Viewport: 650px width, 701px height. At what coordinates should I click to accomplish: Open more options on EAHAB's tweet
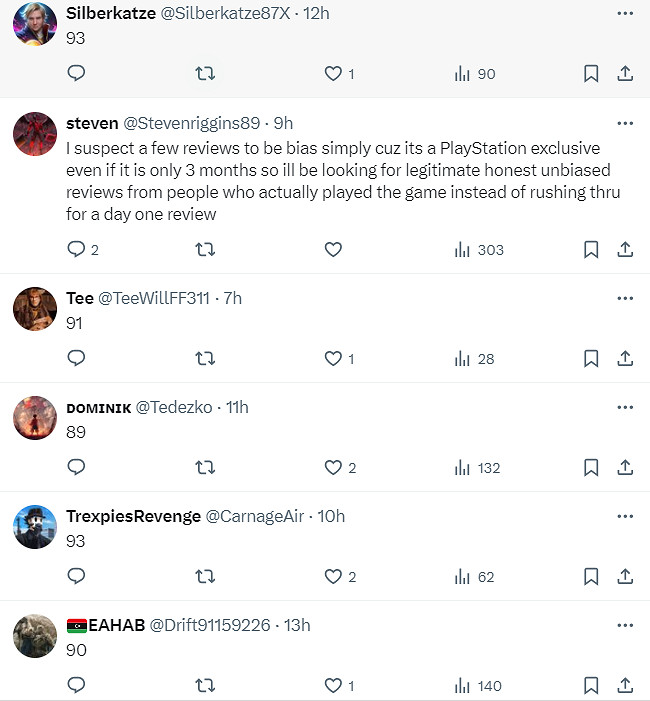click(625, 625)
